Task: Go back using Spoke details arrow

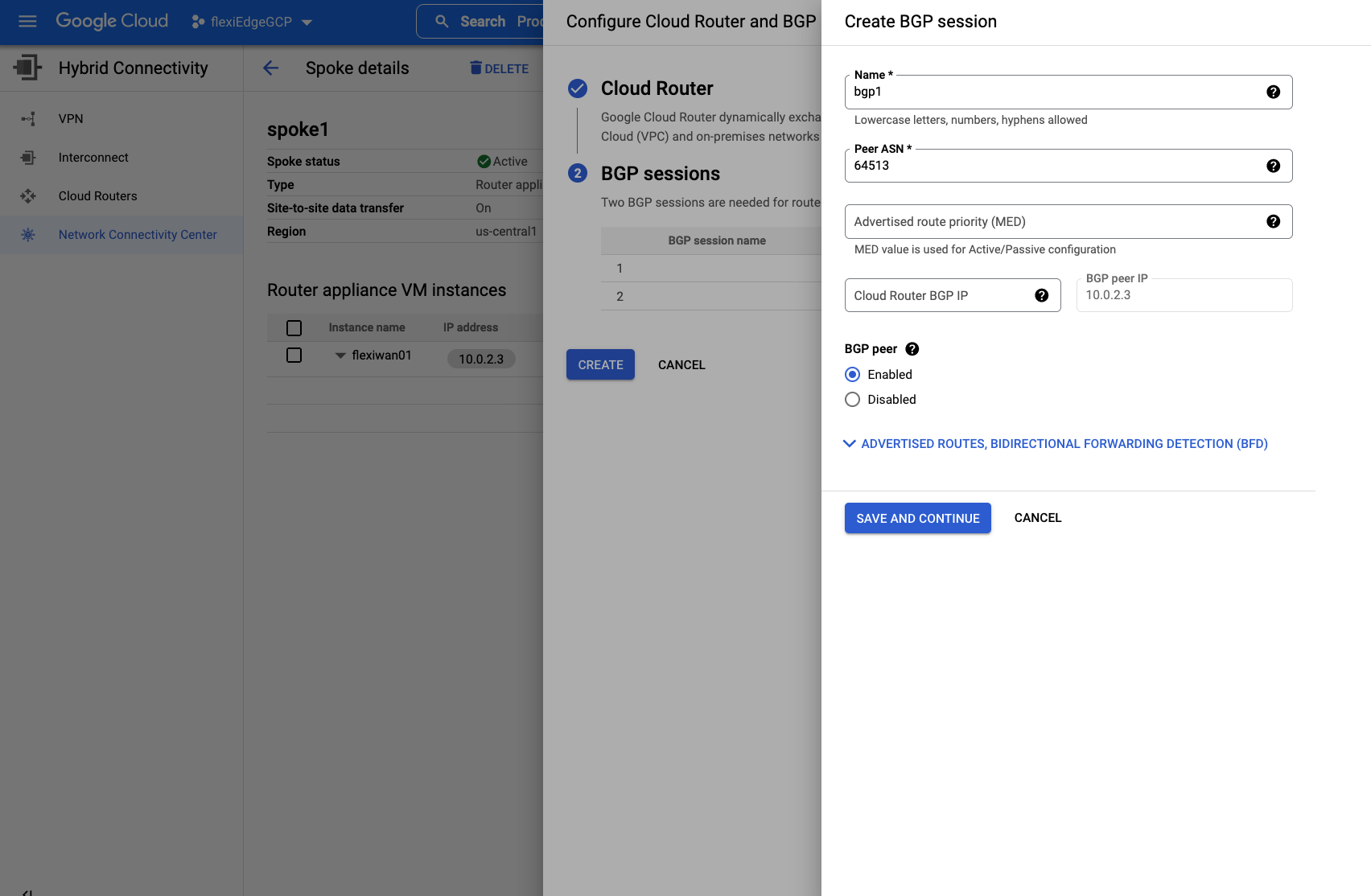Action: [x=271, y=68]
